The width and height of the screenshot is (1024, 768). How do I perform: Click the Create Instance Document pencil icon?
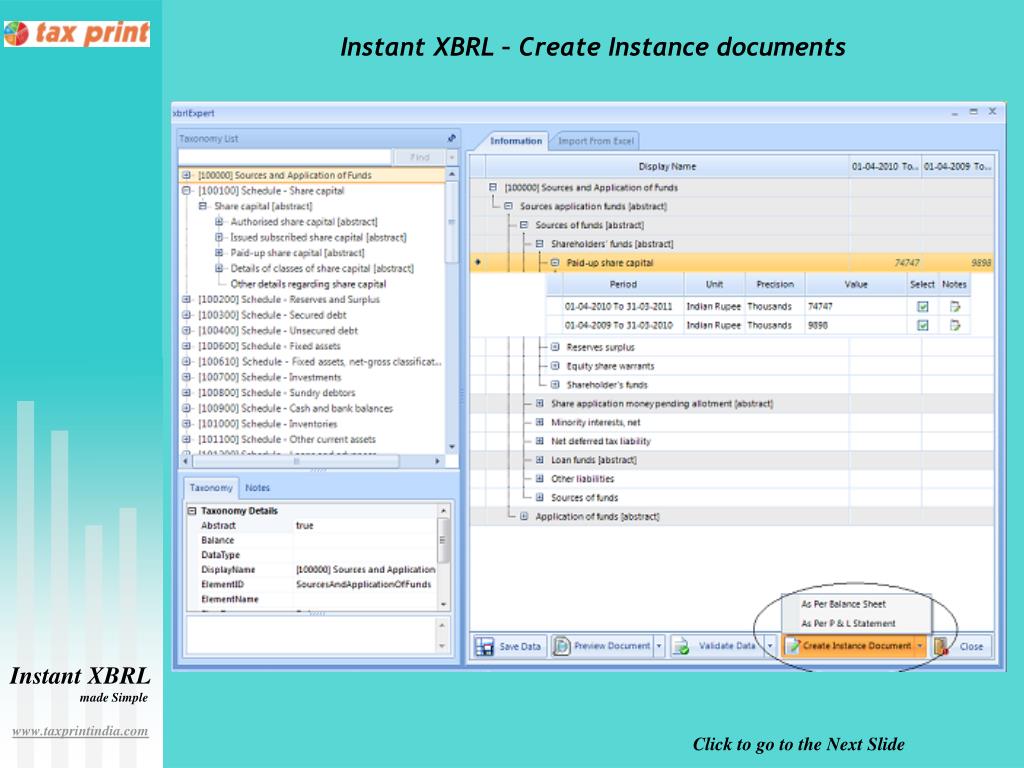[793, 646]
